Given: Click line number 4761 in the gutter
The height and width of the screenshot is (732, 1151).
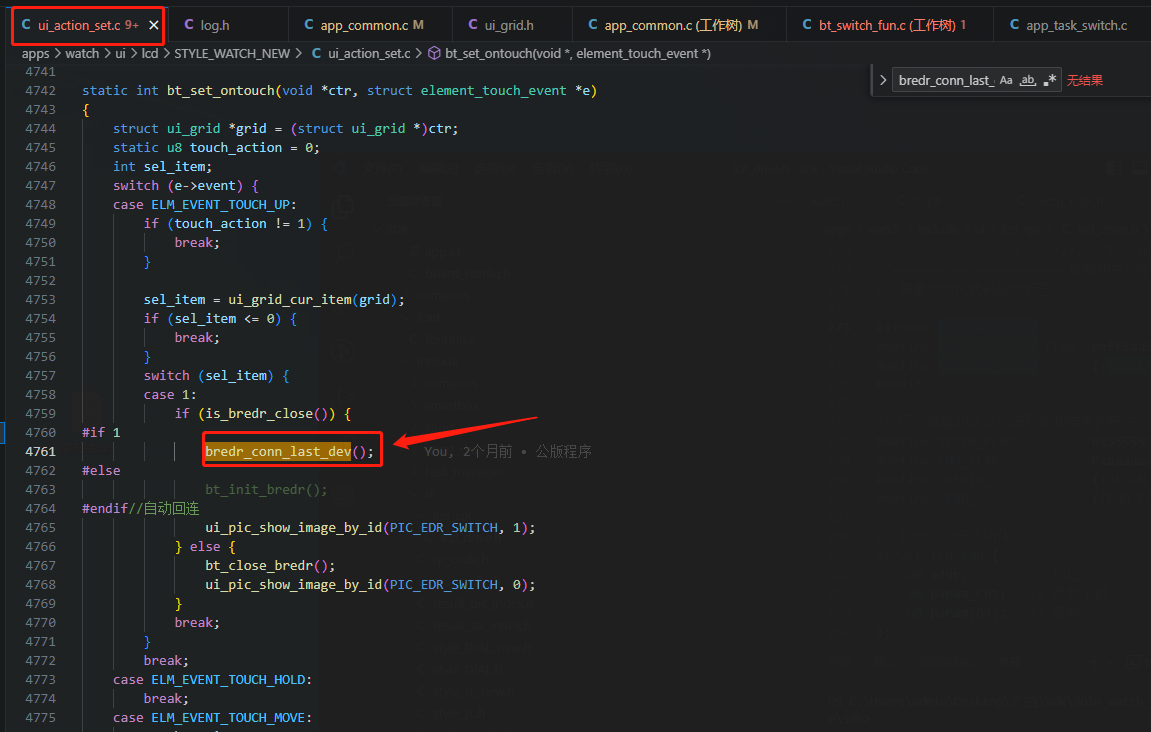Looking at the screenshot, I should pyautogui.click(x=40, y=452).
